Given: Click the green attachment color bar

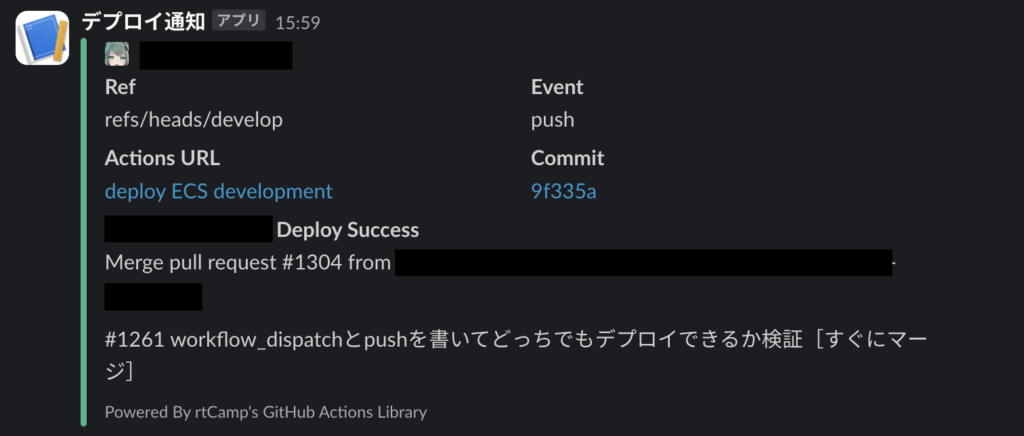Looking at the screenshot, I should (84, 232).
